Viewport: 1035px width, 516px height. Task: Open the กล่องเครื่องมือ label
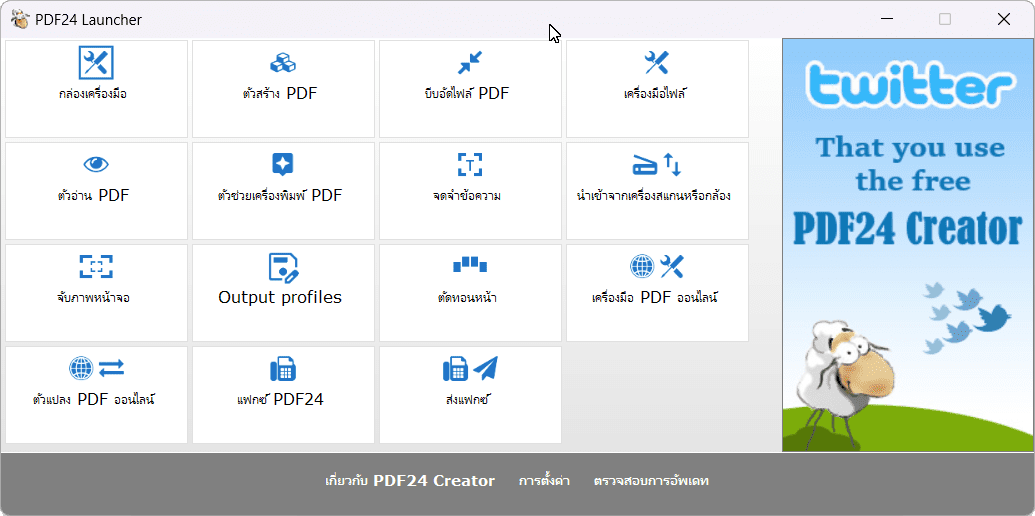pyautogui.click(x=92, y=94)
